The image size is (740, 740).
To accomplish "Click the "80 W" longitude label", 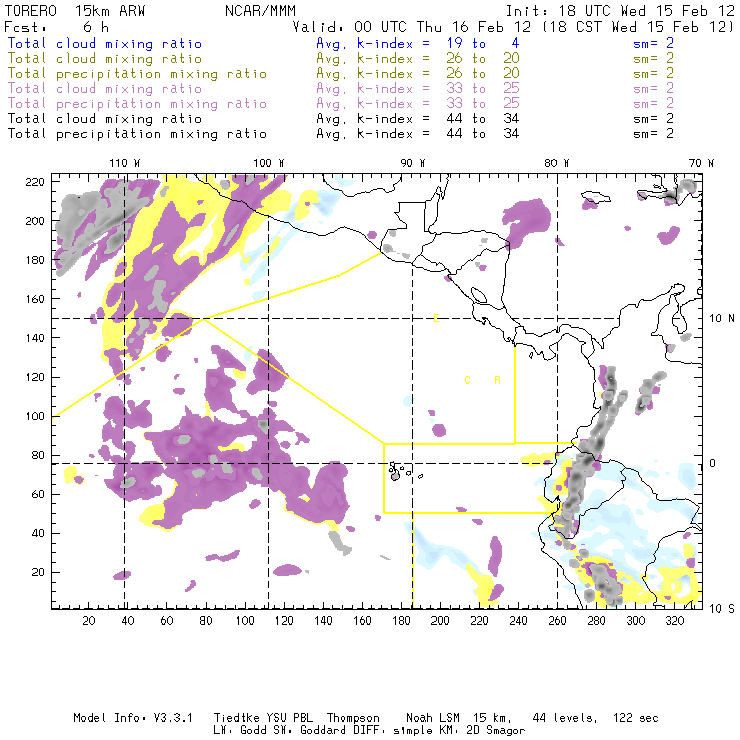I will (x=556, y=163).
